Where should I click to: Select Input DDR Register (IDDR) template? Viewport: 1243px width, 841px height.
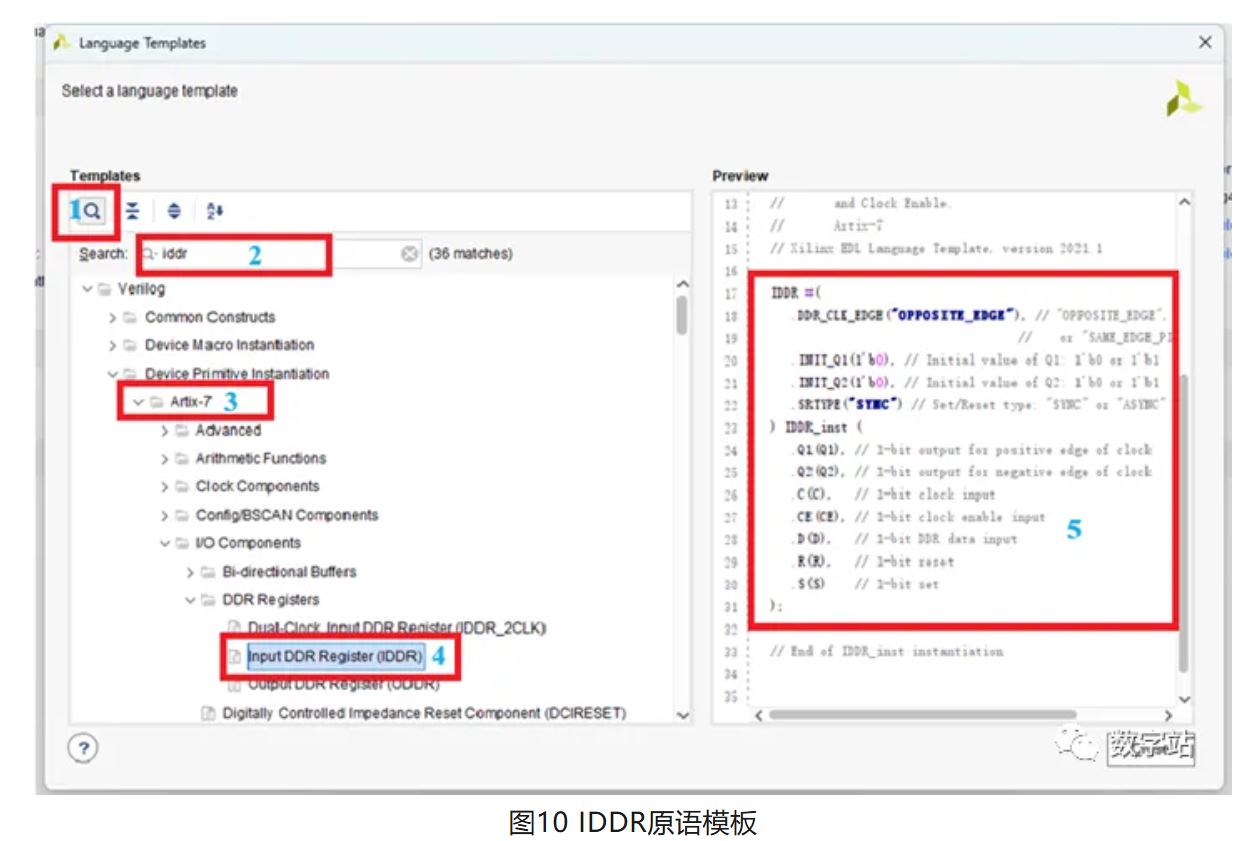coord(336,656)
